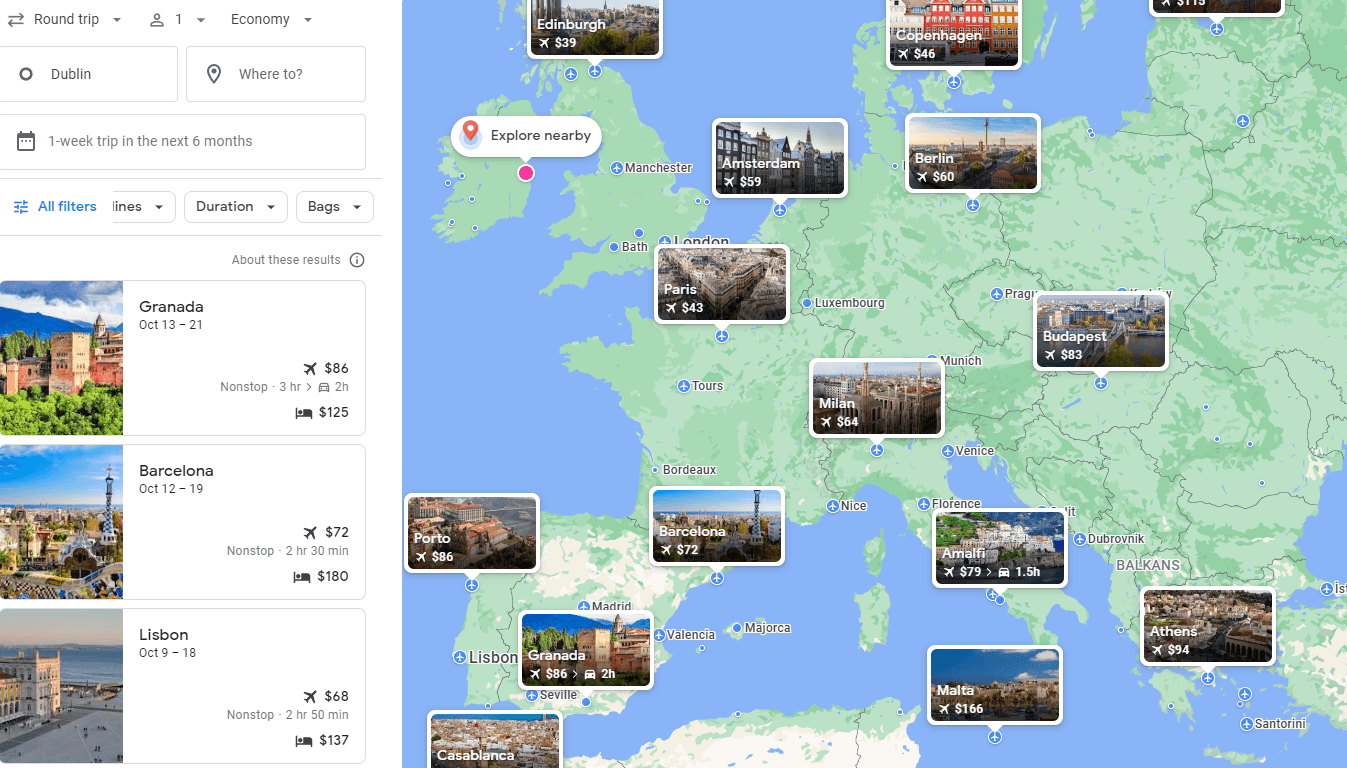Open the 1-week trip date selector
1347x768 pixels.
183,141
